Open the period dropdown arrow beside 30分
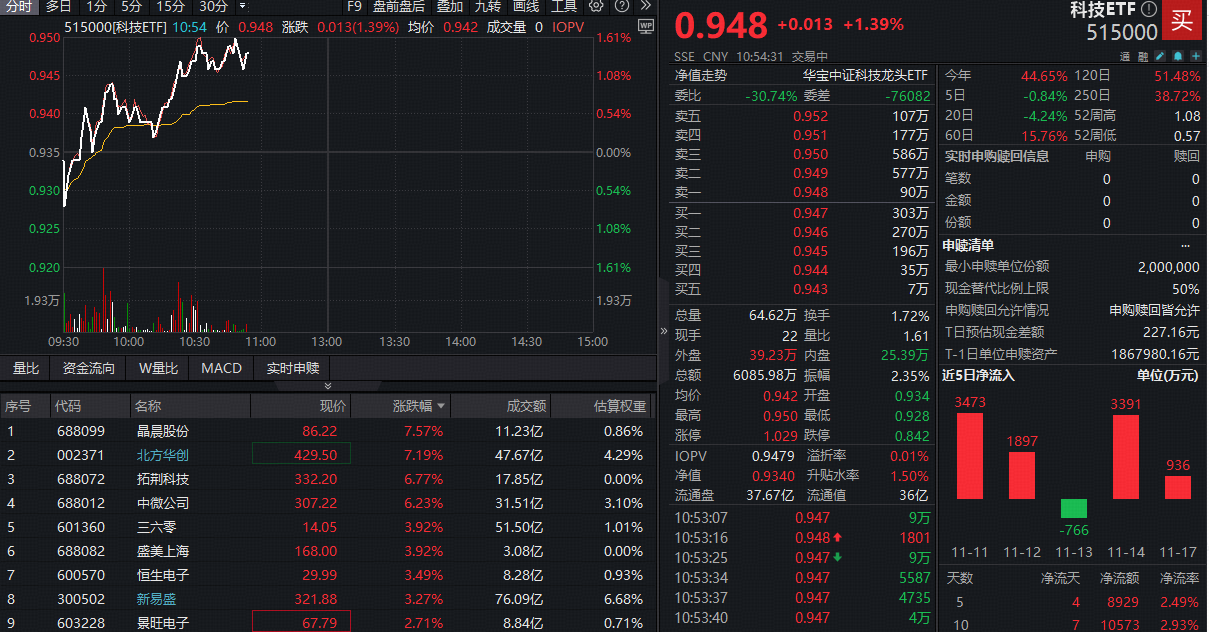The width and height of the screenshot is (1209, 632). tap(240, 8)
